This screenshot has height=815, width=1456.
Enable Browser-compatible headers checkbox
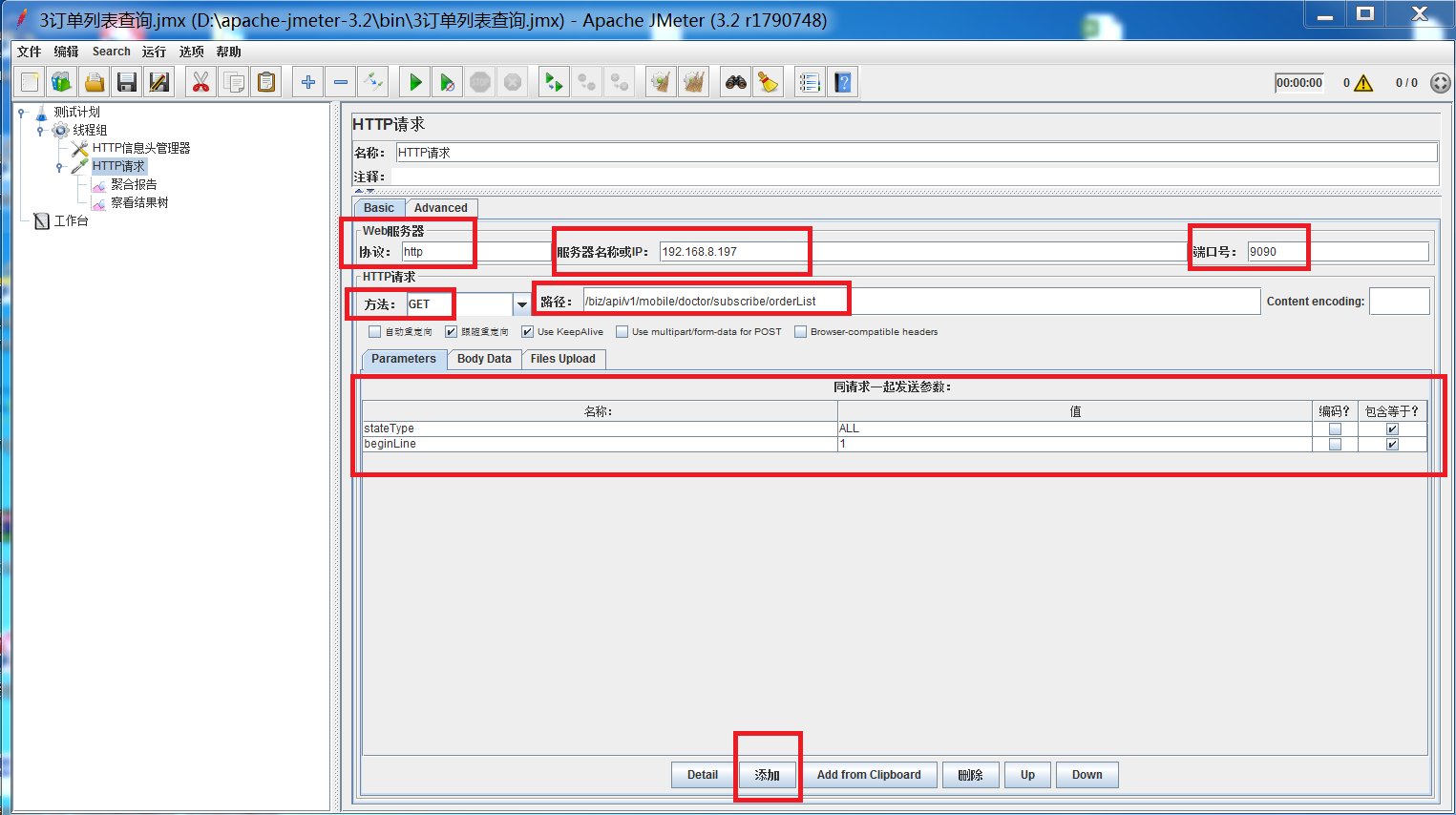(801, 332)
